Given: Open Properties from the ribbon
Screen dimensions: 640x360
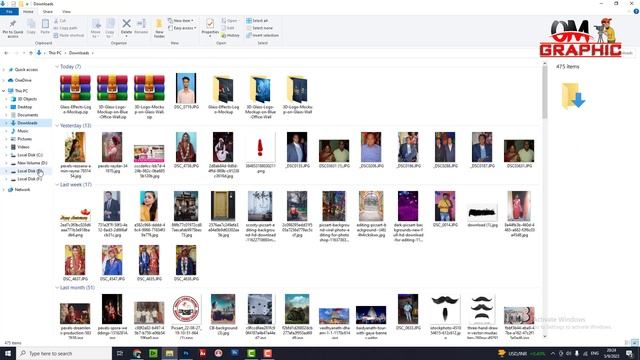Looking at the screenshot, I should tap(210, 27).
